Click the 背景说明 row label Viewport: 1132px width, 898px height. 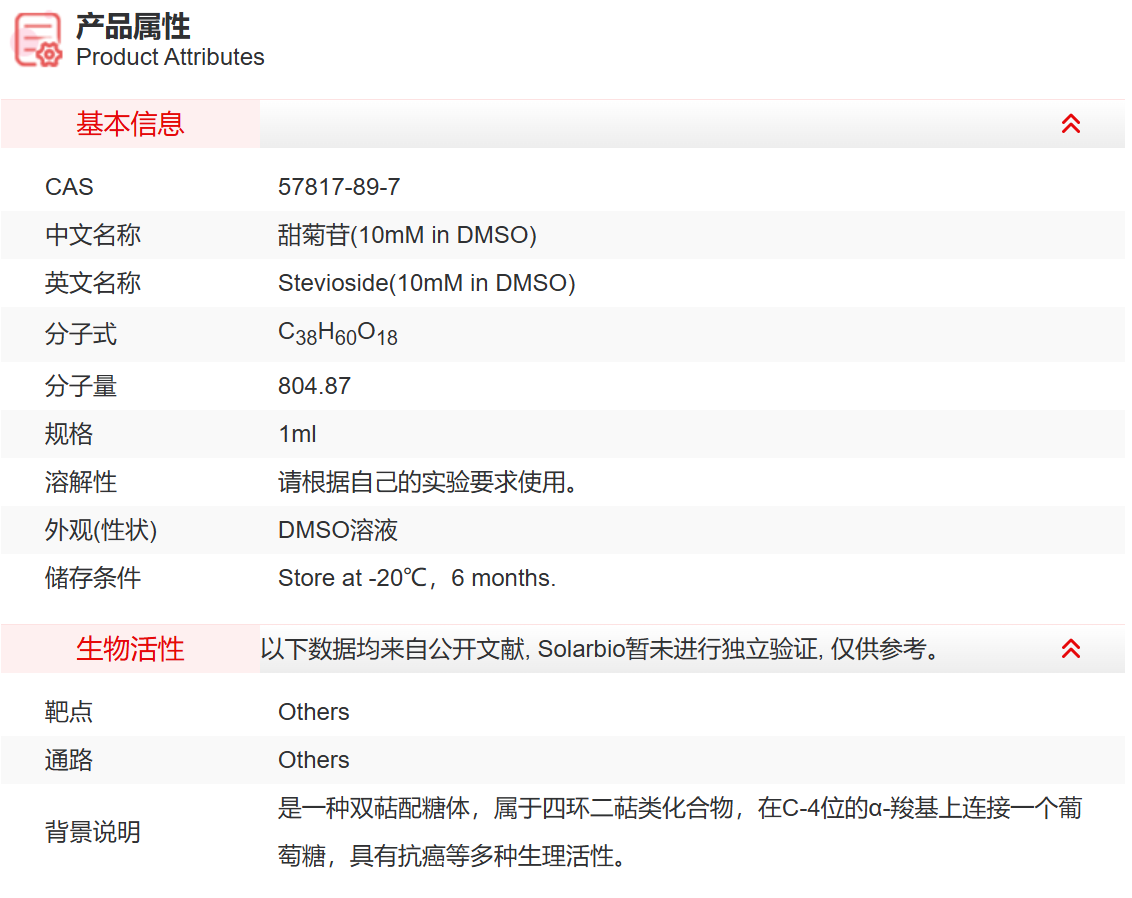click(93, 833)
